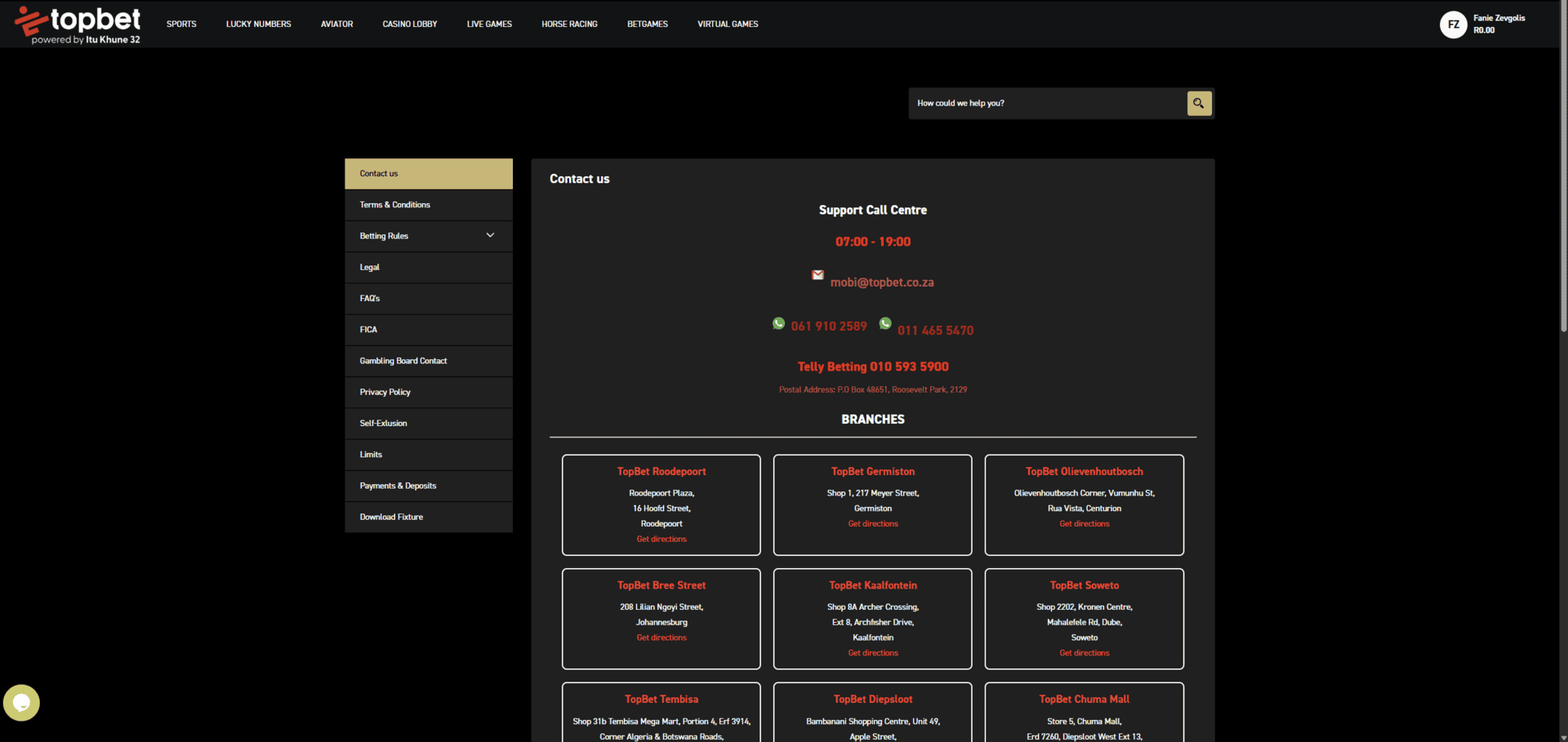The width and height of the screenshot is (1568, 742).
Task: Click the BRANCHES heading
Action: [x=873, y=420]
